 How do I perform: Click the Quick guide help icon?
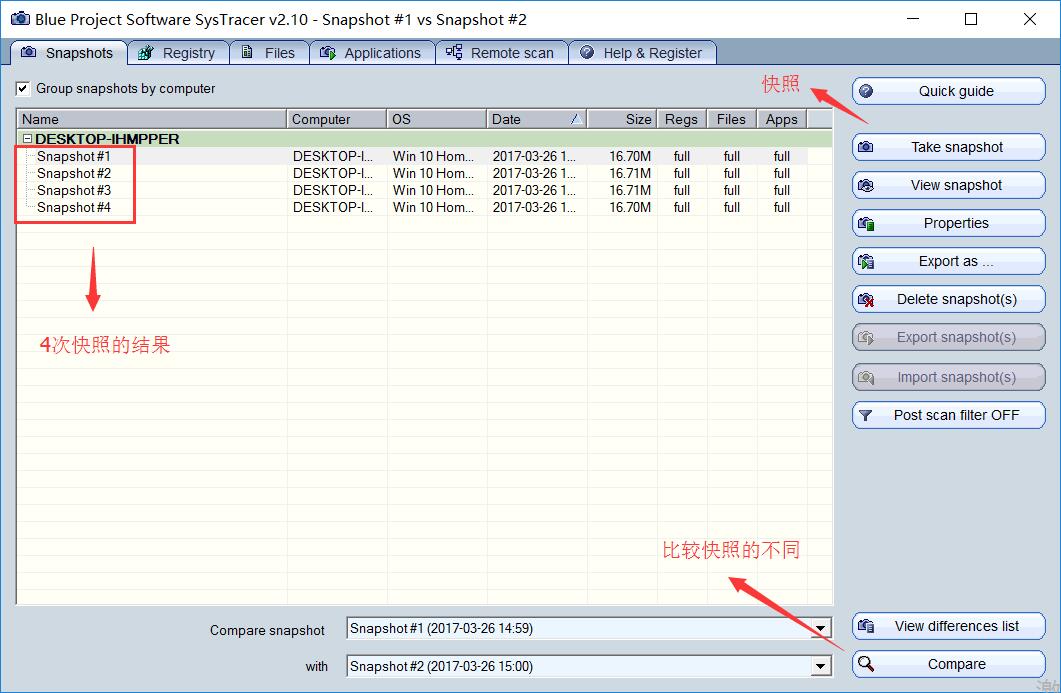[866, 91]
